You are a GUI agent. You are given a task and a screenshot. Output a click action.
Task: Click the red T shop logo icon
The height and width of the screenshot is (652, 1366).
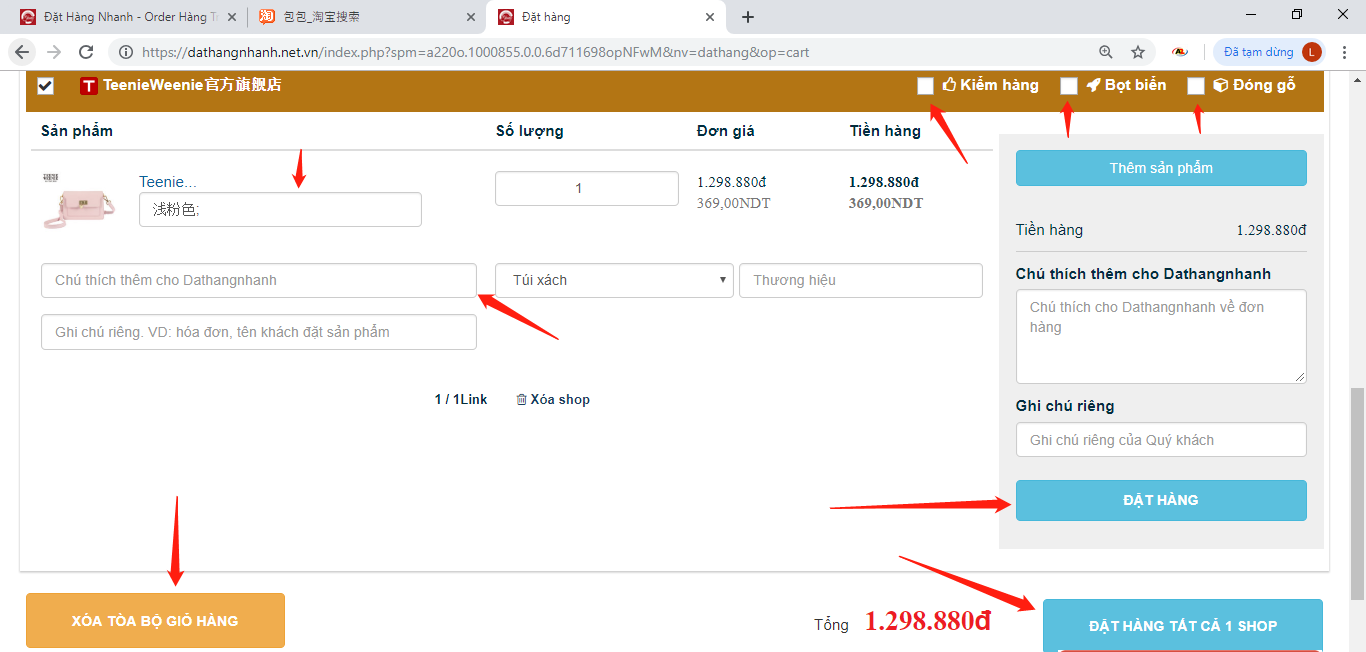point(89,86)
